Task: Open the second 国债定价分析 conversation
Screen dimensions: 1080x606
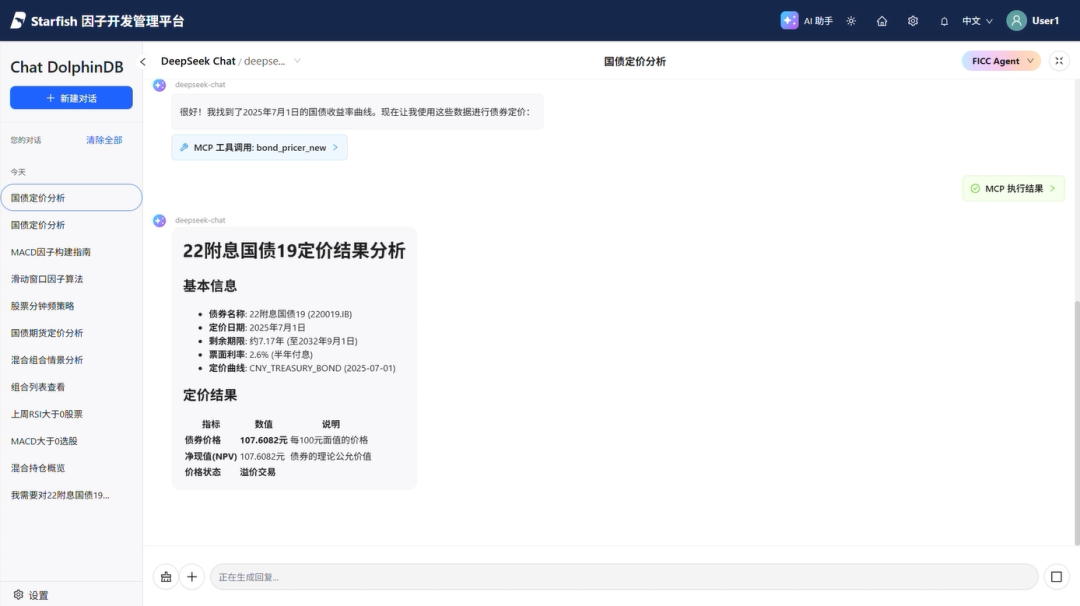Action: [x=71, y=224]
